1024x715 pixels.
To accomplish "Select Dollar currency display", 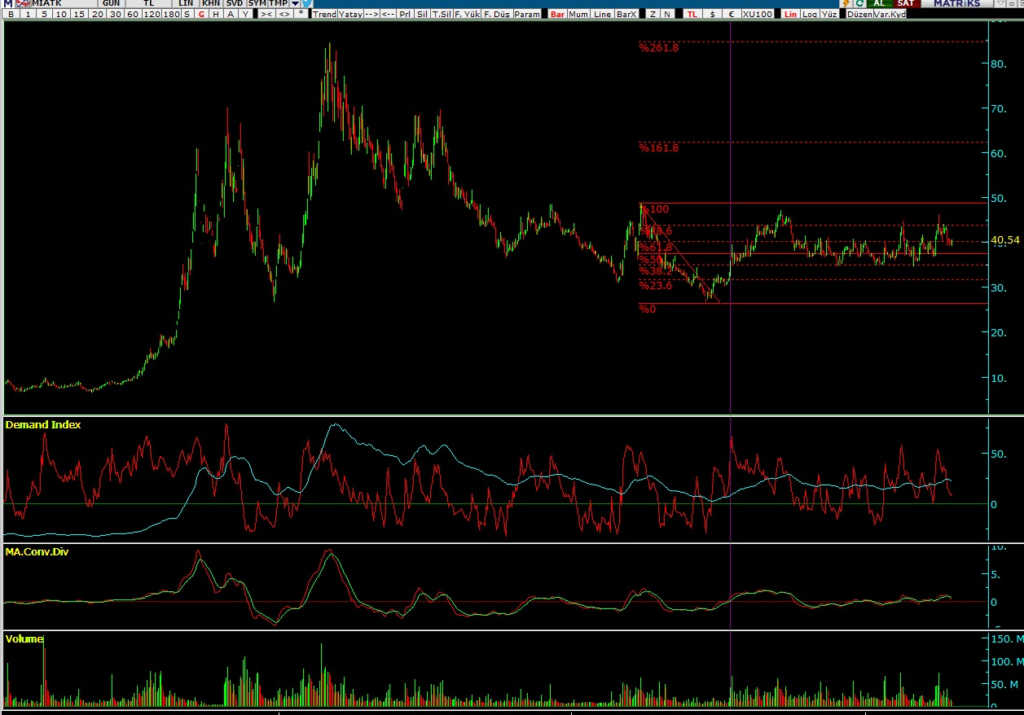I will click(x=712, y=15).
